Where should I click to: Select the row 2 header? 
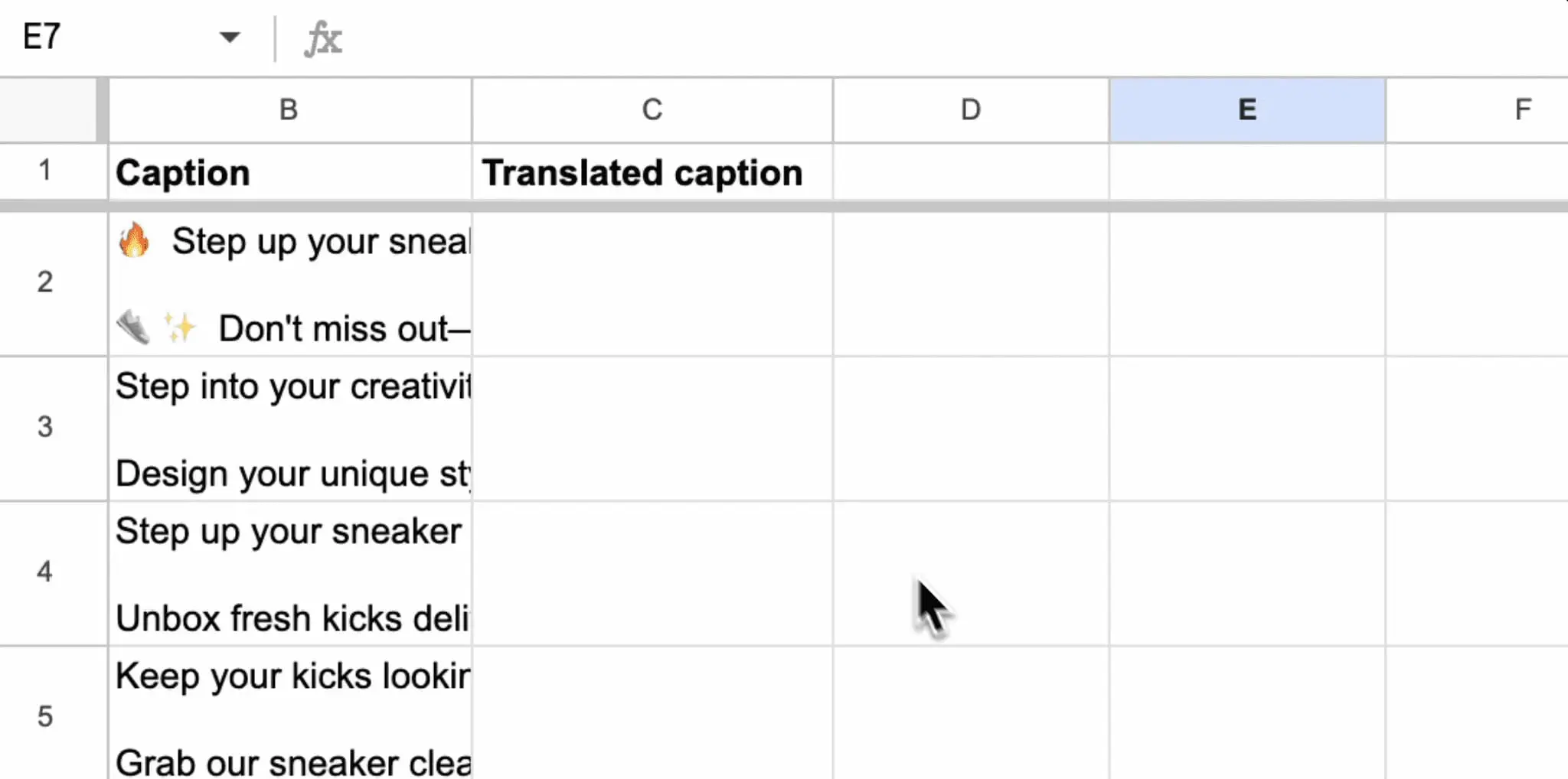coord(45,282)
